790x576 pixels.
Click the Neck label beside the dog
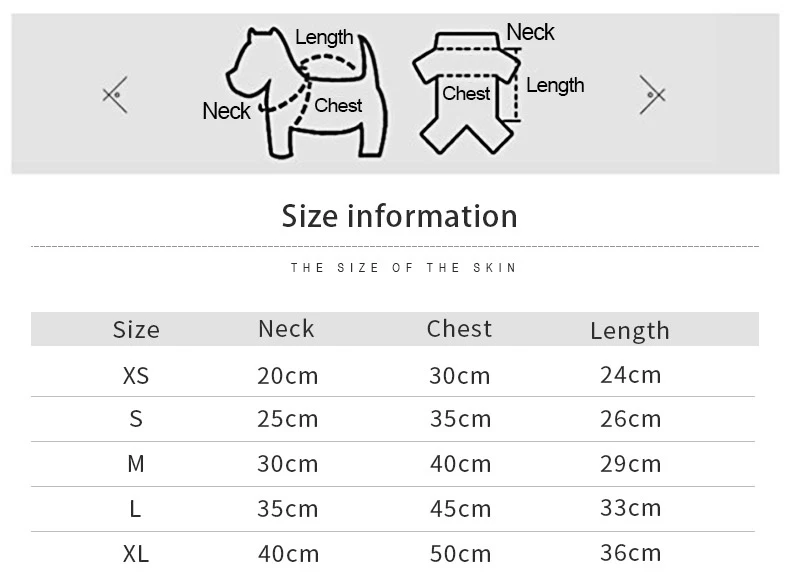click(x=226, y=111)
